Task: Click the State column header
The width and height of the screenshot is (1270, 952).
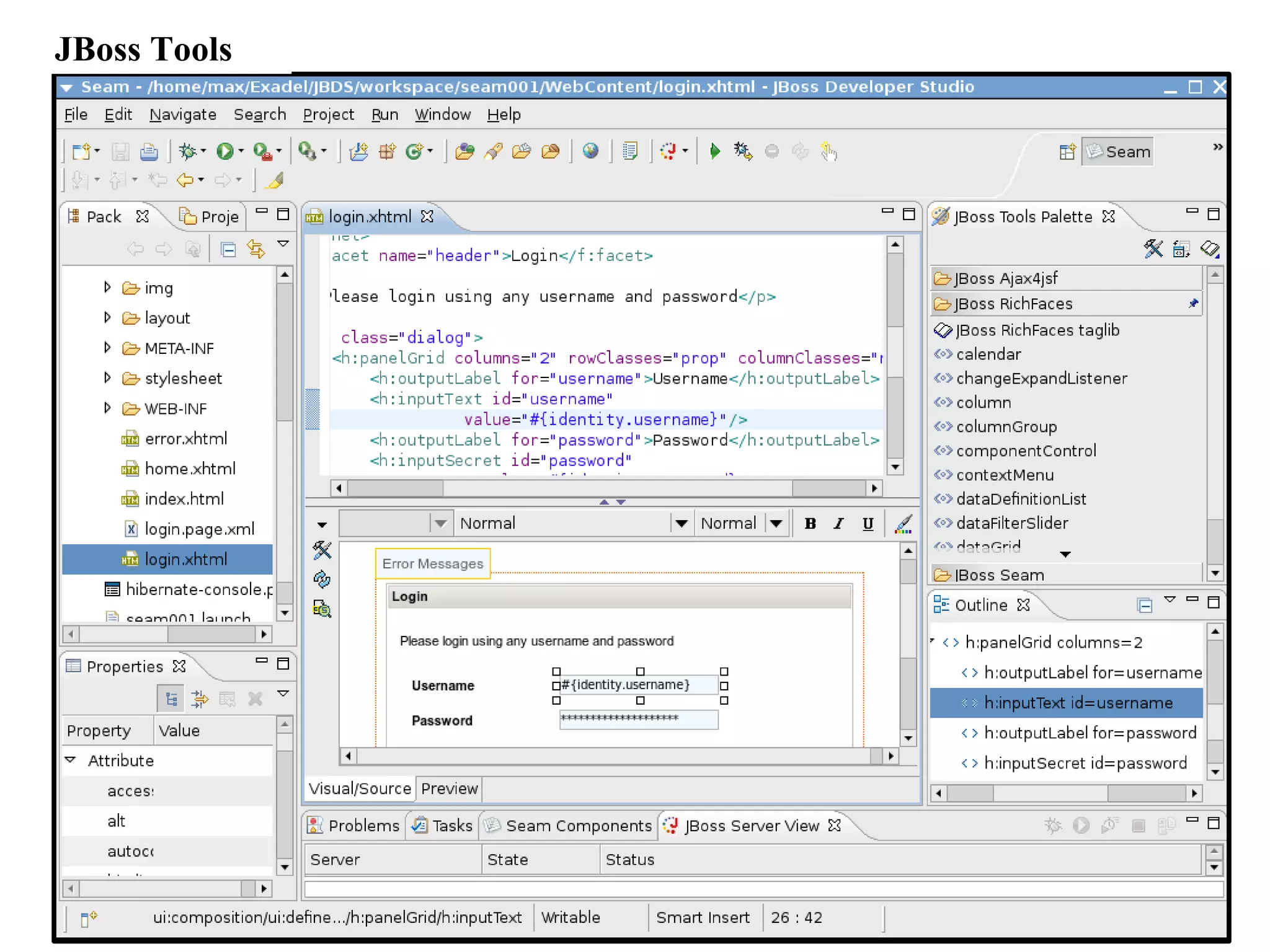Action: (x=540, y=860)
